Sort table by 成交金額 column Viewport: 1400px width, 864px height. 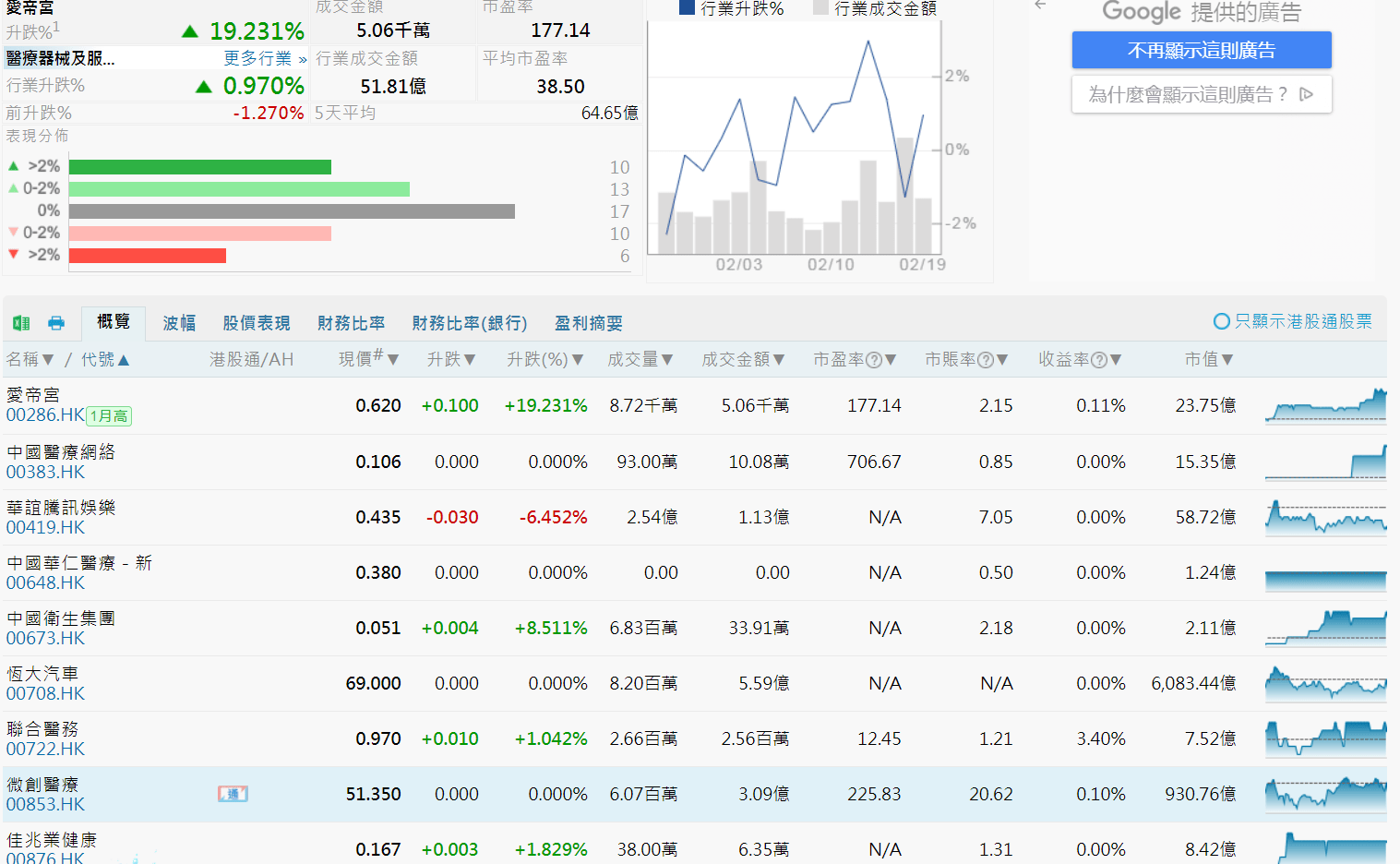[x=743, y=359]
